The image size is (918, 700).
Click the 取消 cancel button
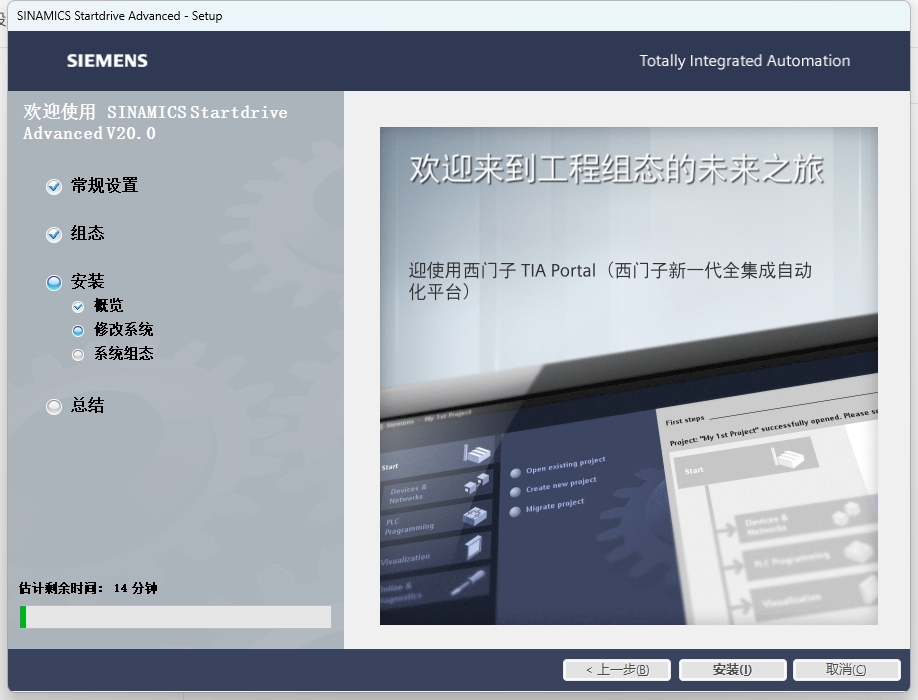845,670
